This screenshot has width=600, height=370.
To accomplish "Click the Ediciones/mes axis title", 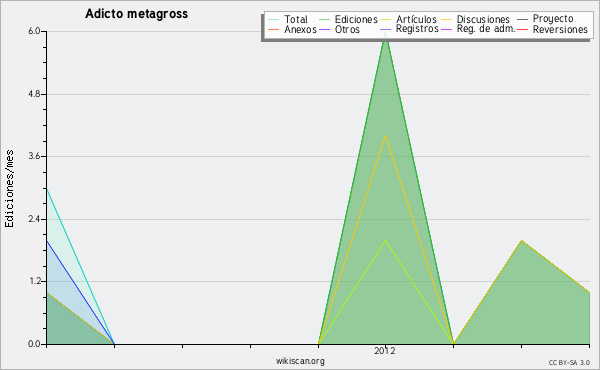I will click(9, 189).
